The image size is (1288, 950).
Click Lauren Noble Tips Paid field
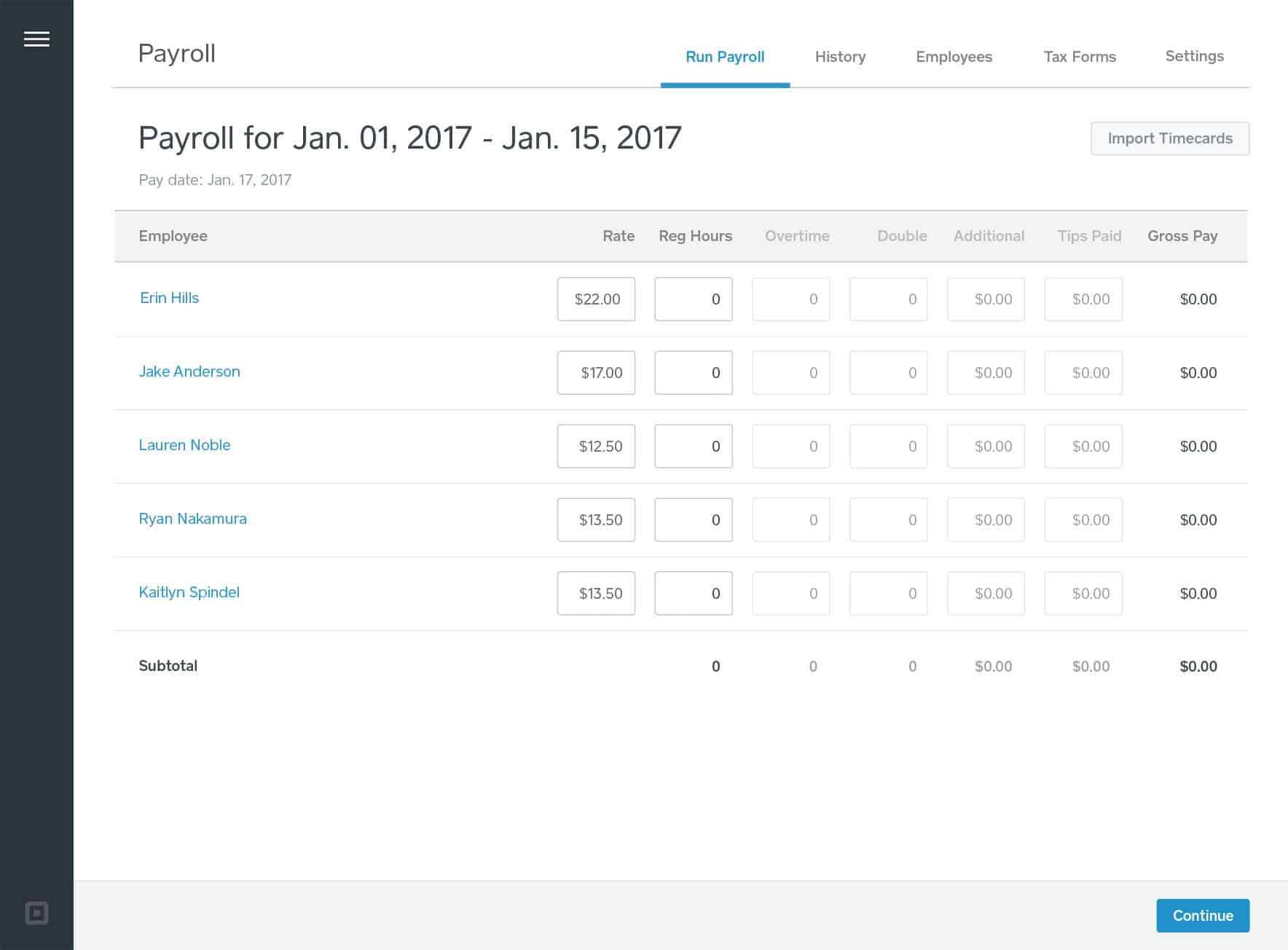click(1083, 446)
